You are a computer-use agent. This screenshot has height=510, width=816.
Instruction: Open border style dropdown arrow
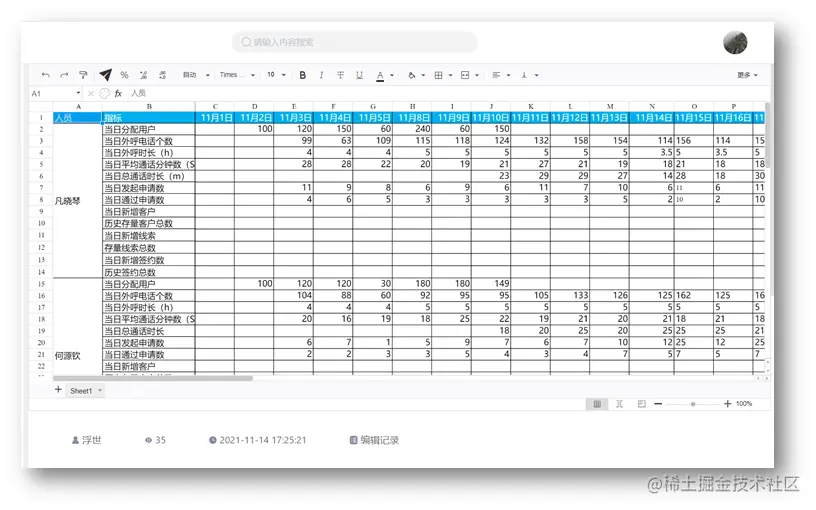tap(450, 75)
